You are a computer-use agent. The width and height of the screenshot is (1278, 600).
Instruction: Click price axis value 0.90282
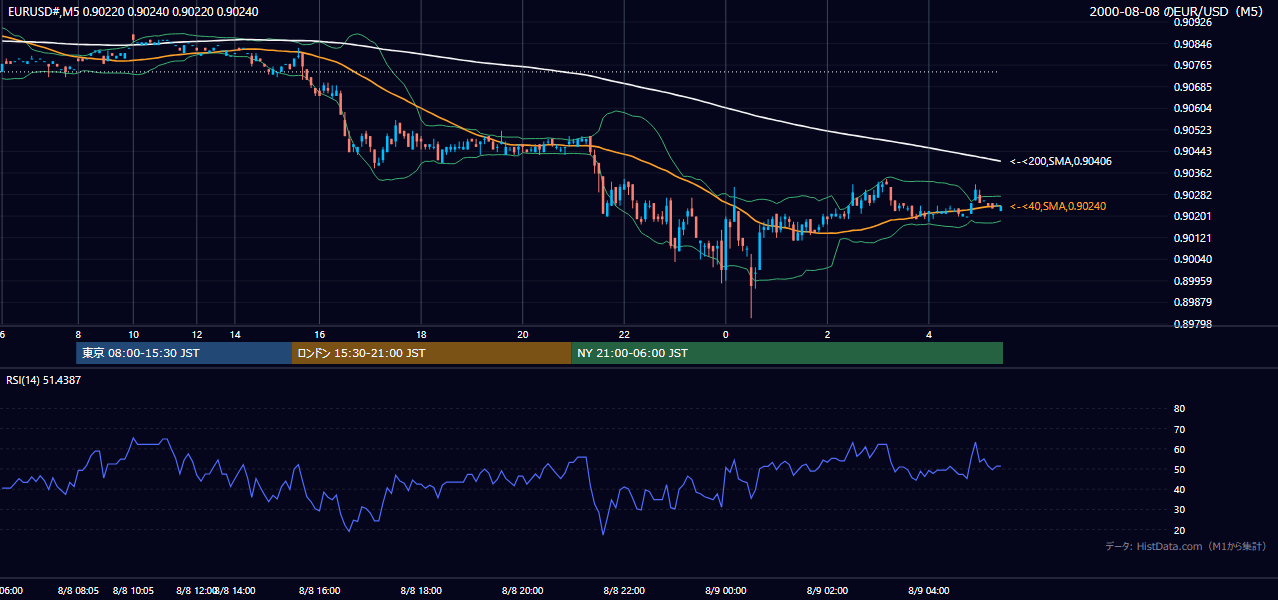coord(1193,195)
